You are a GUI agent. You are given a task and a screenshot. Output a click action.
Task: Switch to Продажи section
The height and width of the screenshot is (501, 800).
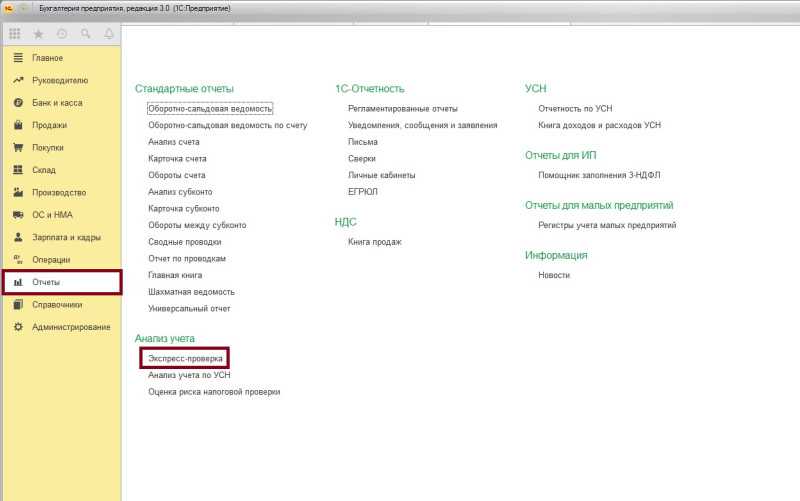click(x=49, y=125)
